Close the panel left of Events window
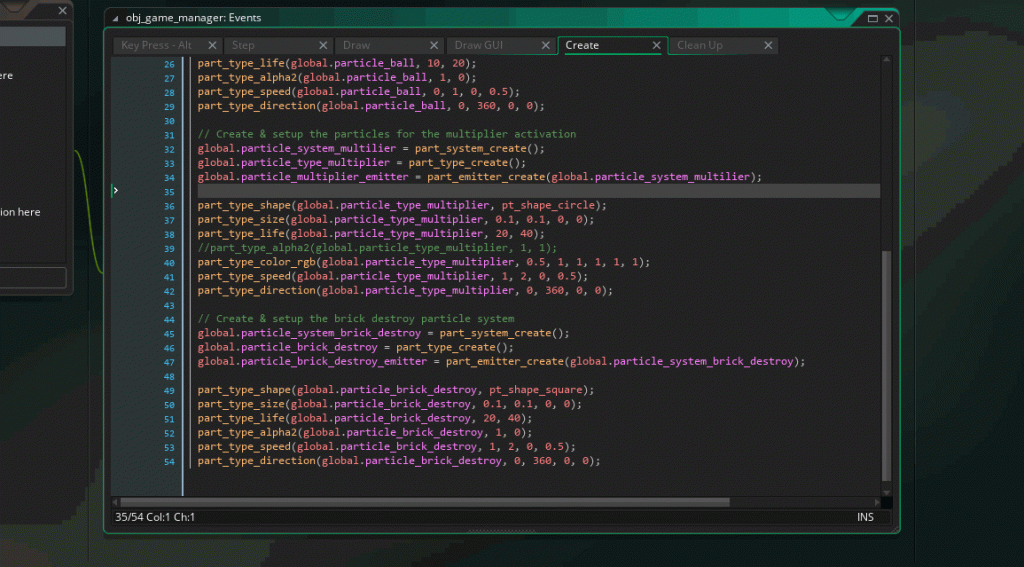 62,10
